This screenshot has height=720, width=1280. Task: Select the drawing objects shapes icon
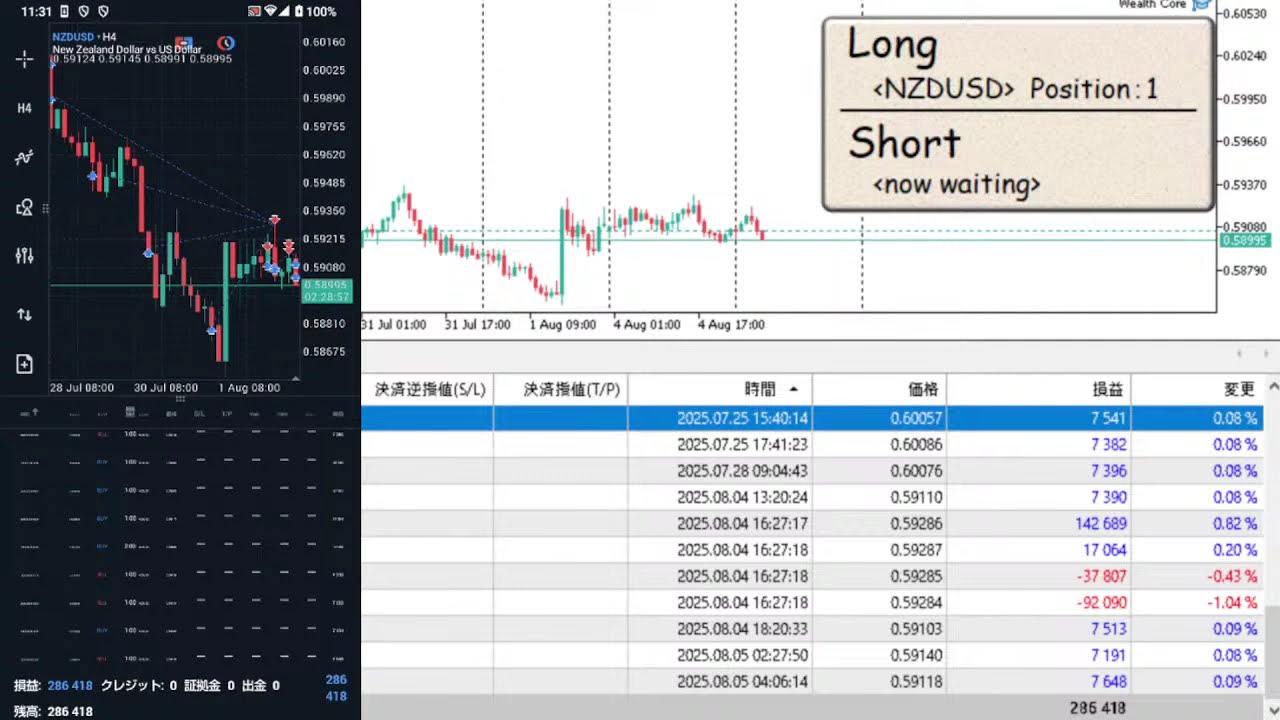click(24, 207)
